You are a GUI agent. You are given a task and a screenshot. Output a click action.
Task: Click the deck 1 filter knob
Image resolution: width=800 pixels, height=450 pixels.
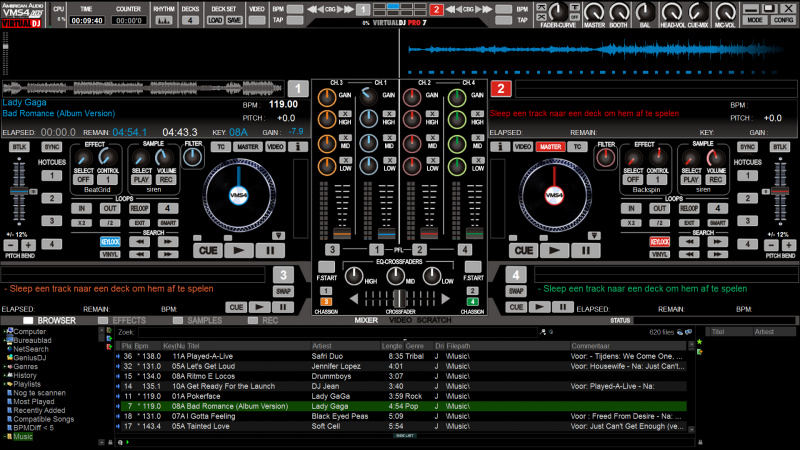[192, 158]
